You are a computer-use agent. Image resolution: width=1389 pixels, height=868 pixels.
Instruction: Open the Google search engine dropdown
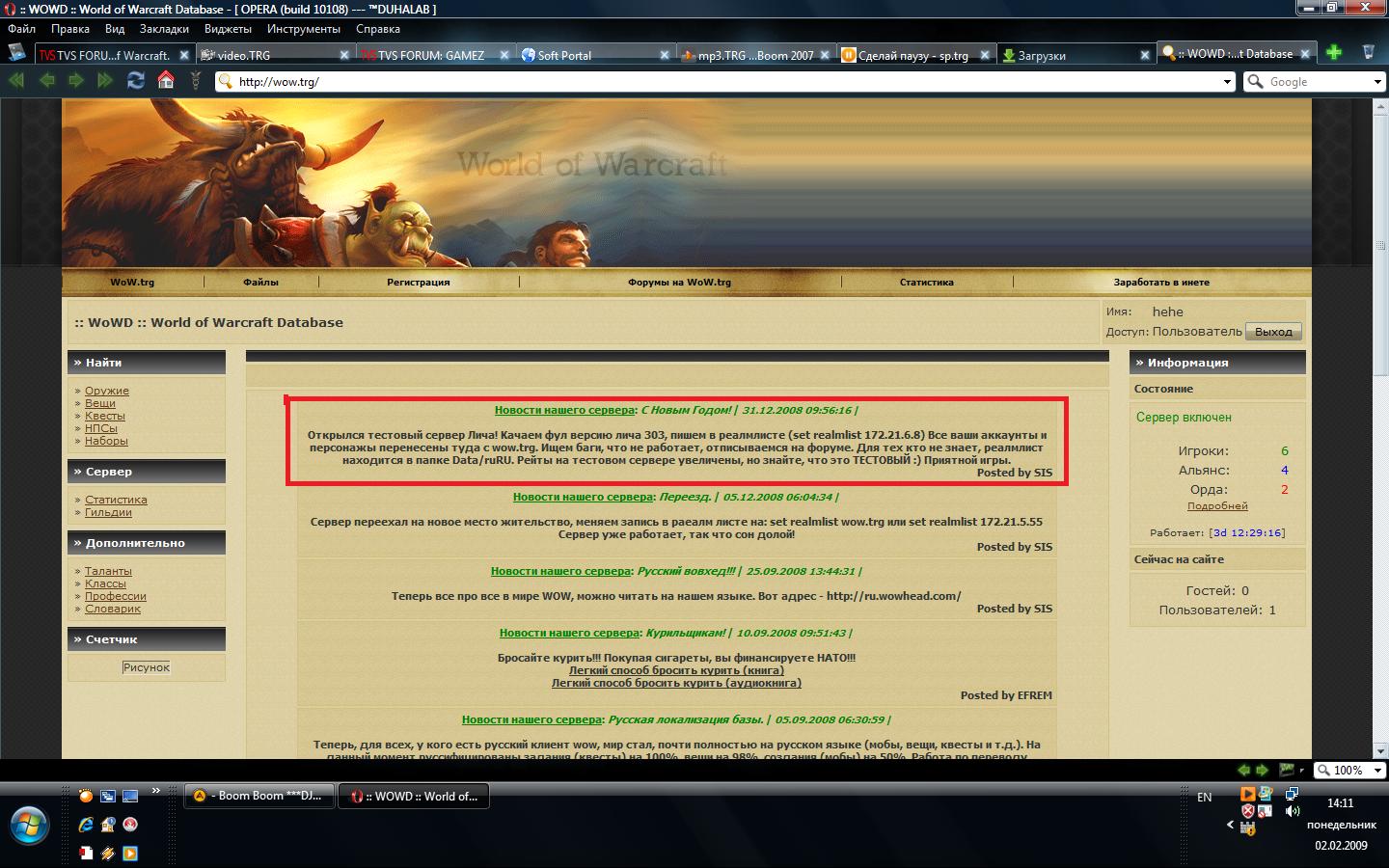click(x=1377, y=82)
